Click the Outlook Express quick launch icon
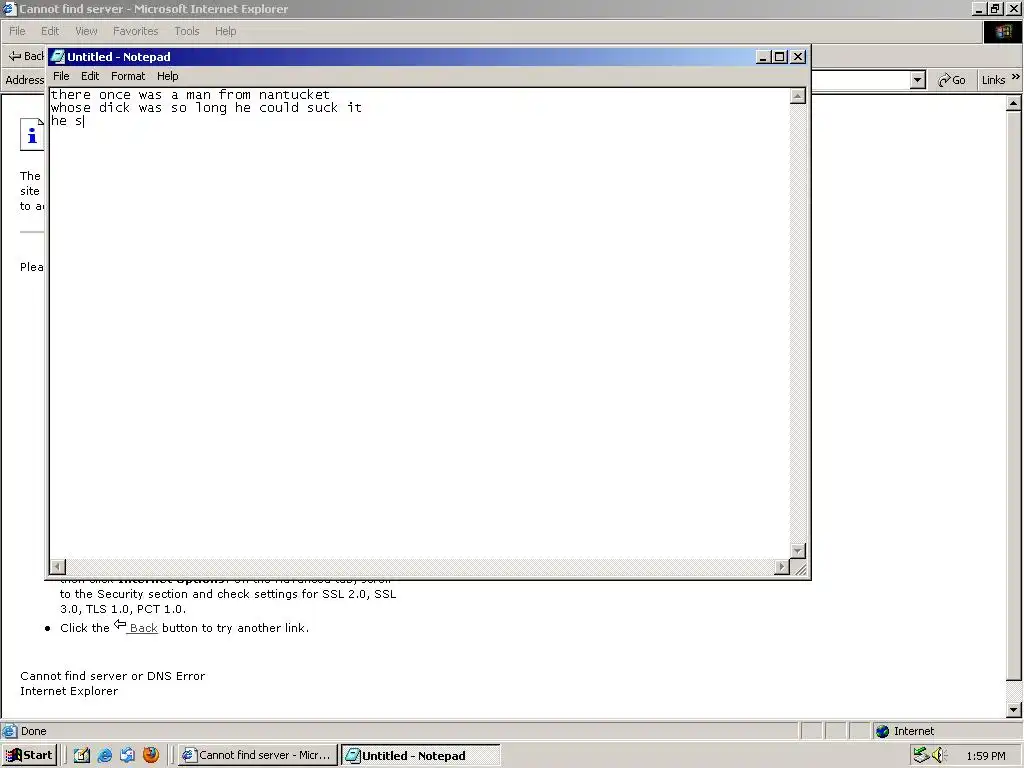The image size is (1024, 768). tap(127, 755)
